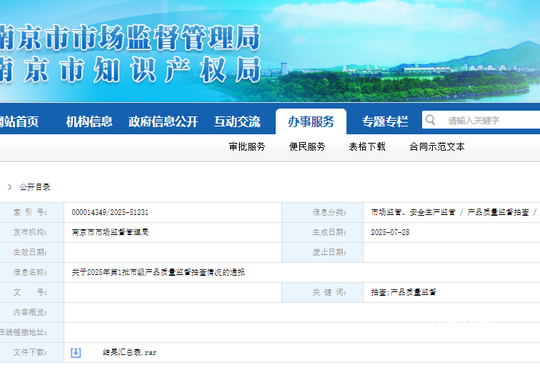Click the 内容概览 field label
The width and height of the screenshot is (540, 370).
[30, 312]
